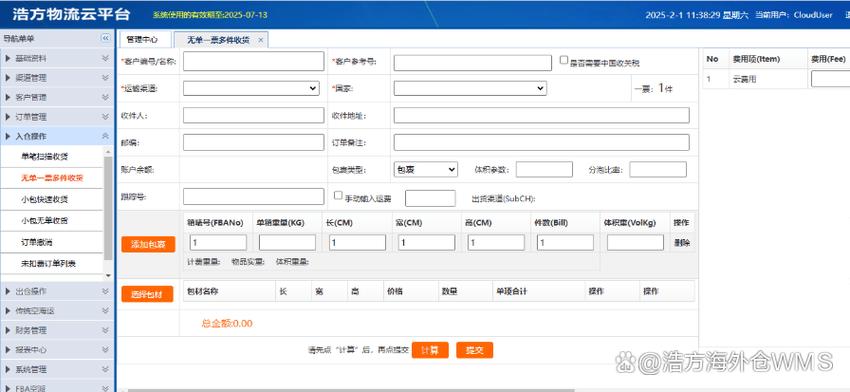Focus the 体积参数 input field
This screenshot has width=850, height=392.
click(544, 170)
